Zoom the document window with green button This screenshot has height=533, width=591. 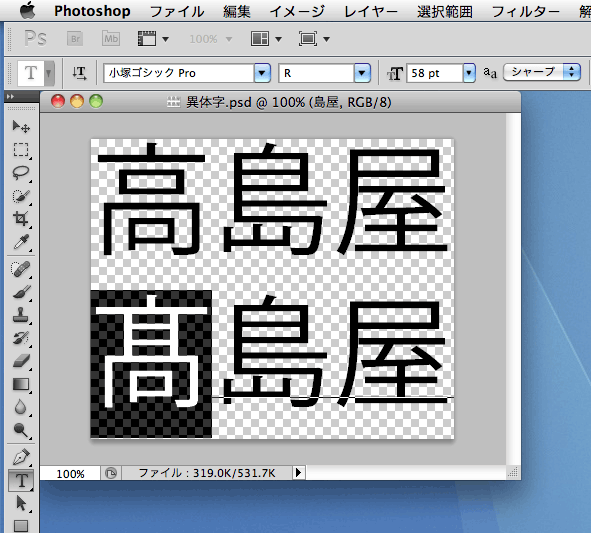pyautogui.click(x=96, y=102)
